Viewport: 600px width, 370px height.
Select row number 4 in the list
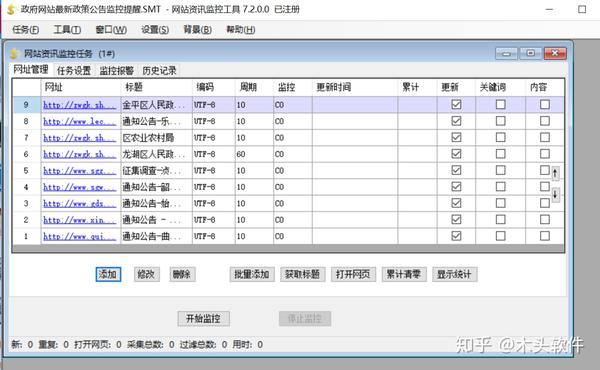(x=26, y=187)
